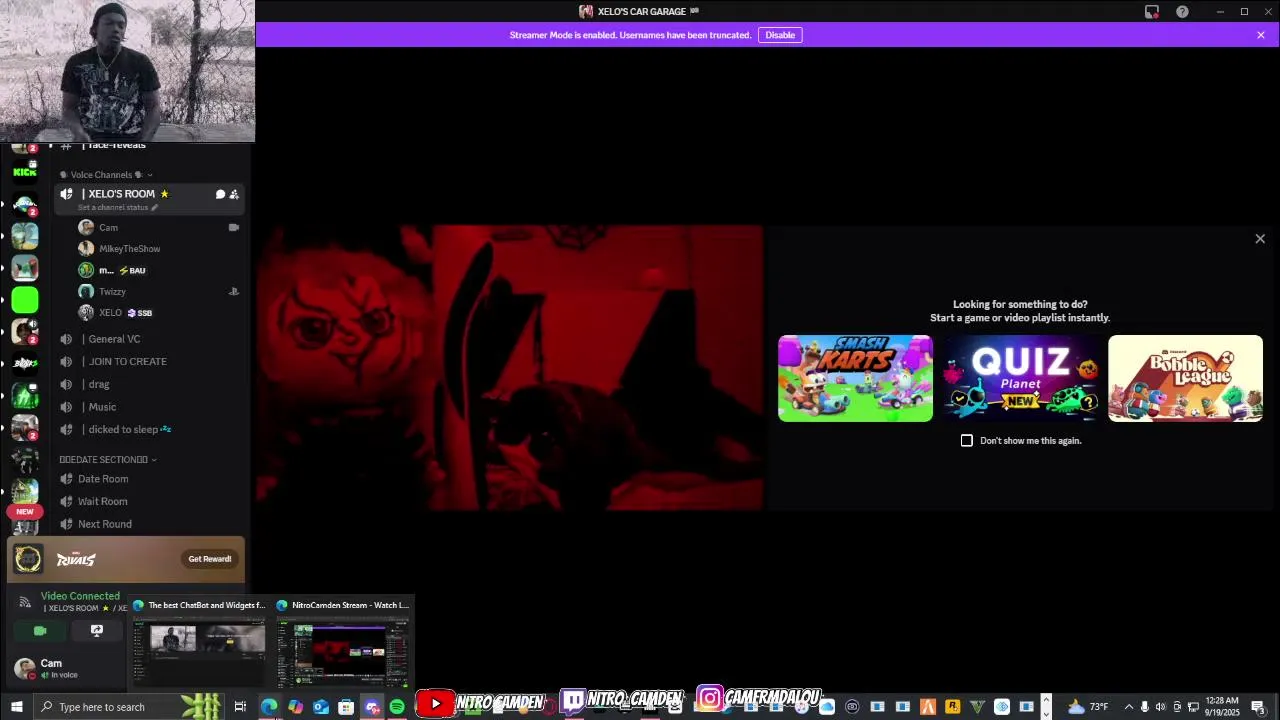The image size is (1280, 720).
Task: Open Discord taskbar icon
Action: [372, 707]
